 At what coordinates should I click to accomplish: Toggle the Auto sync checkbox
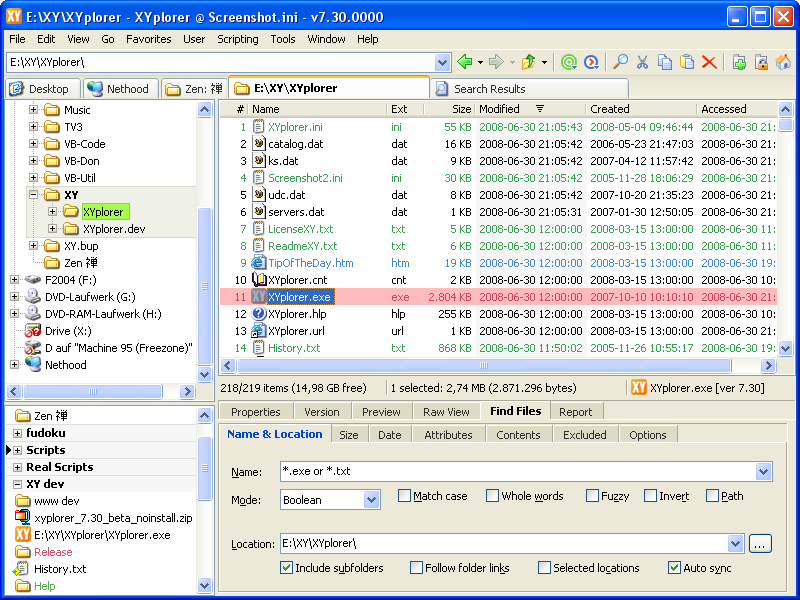[674, 567]
